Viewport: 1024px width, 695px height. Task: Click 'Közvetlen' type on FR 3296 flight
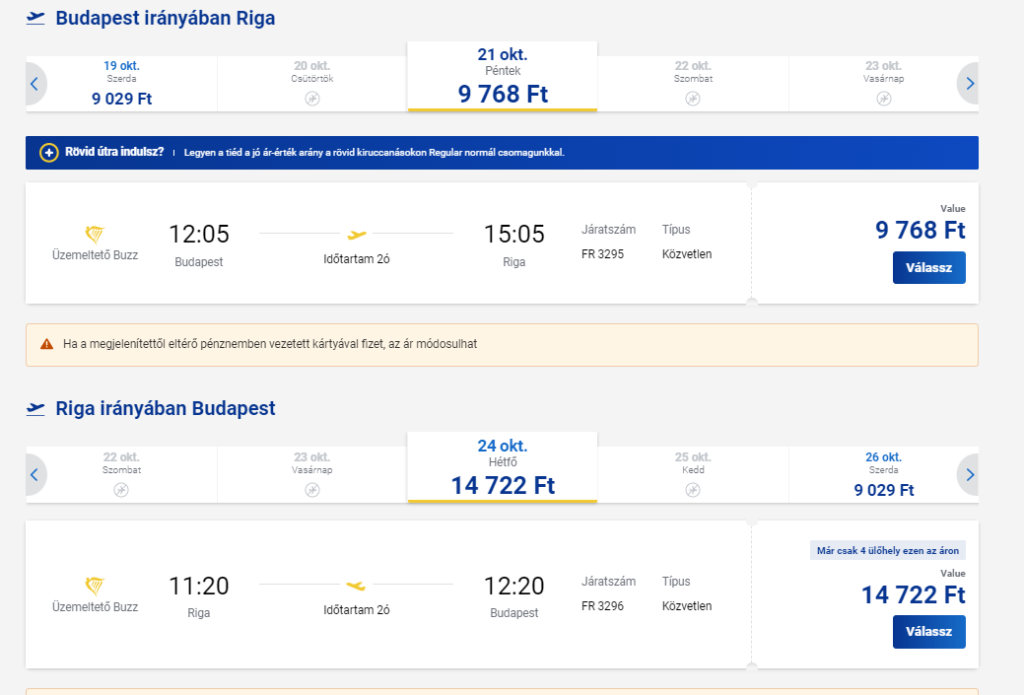[687, 606]
